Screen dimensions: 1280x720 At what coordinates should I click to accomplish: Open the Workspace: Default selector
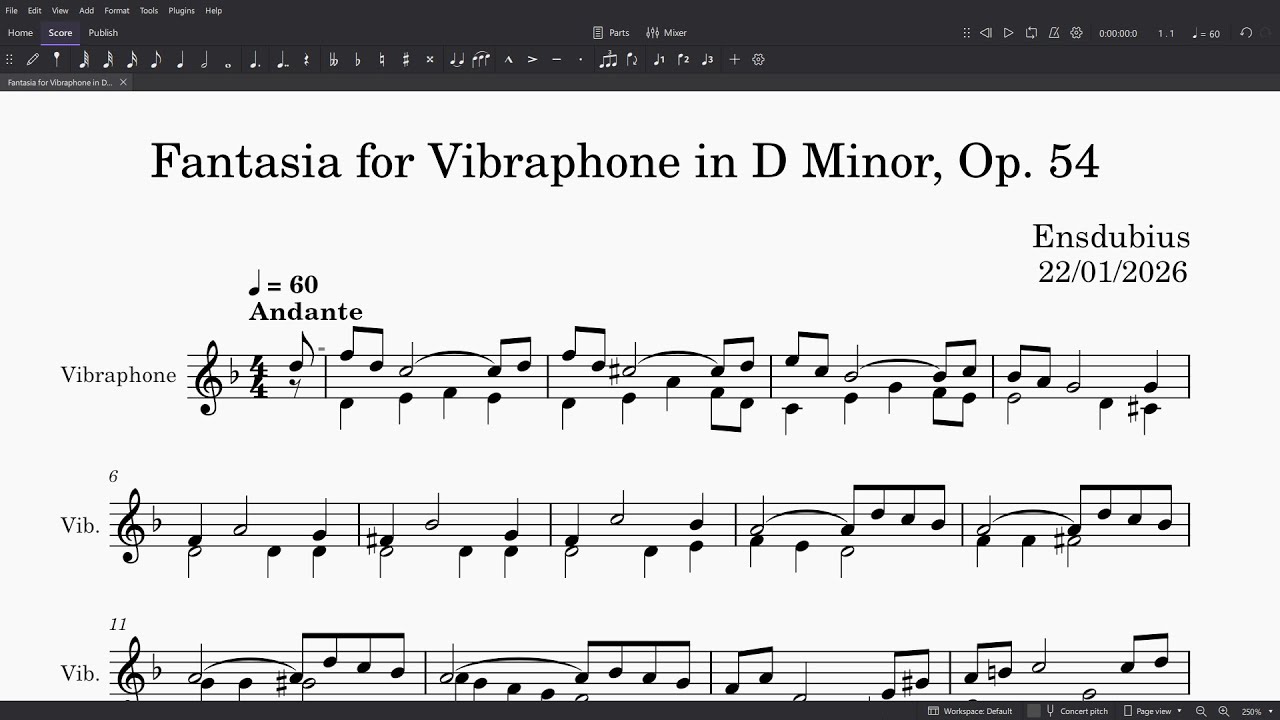pos(970,711)
